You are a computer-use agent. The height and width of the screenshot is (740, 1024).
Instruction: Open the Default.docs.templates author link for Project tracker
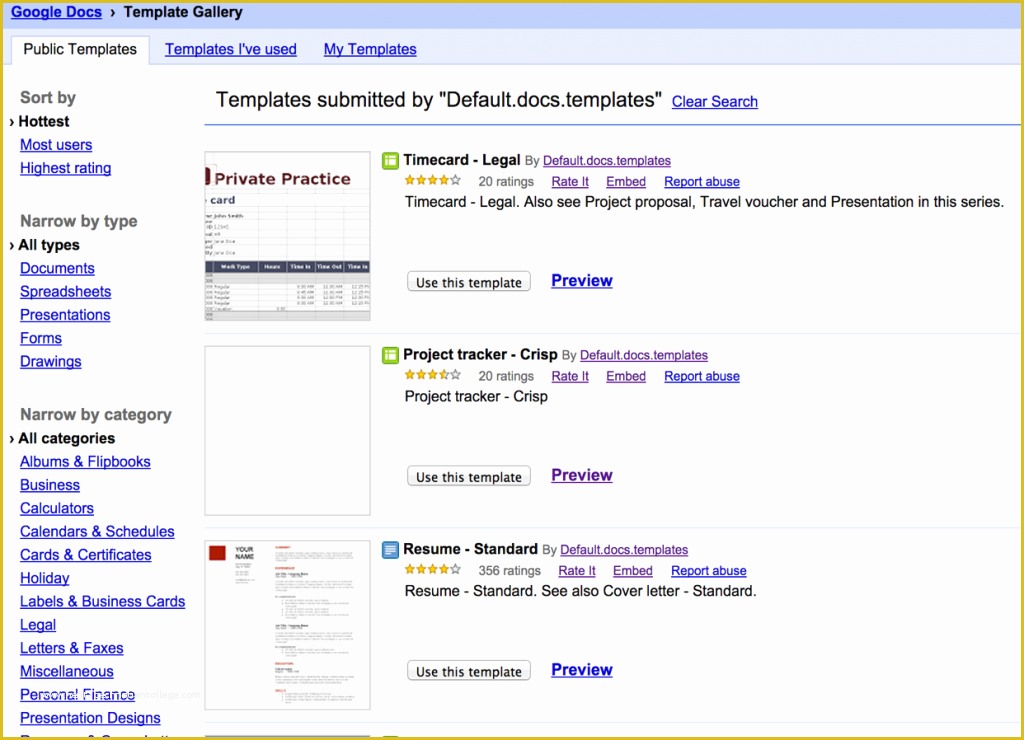coord(644,355)
